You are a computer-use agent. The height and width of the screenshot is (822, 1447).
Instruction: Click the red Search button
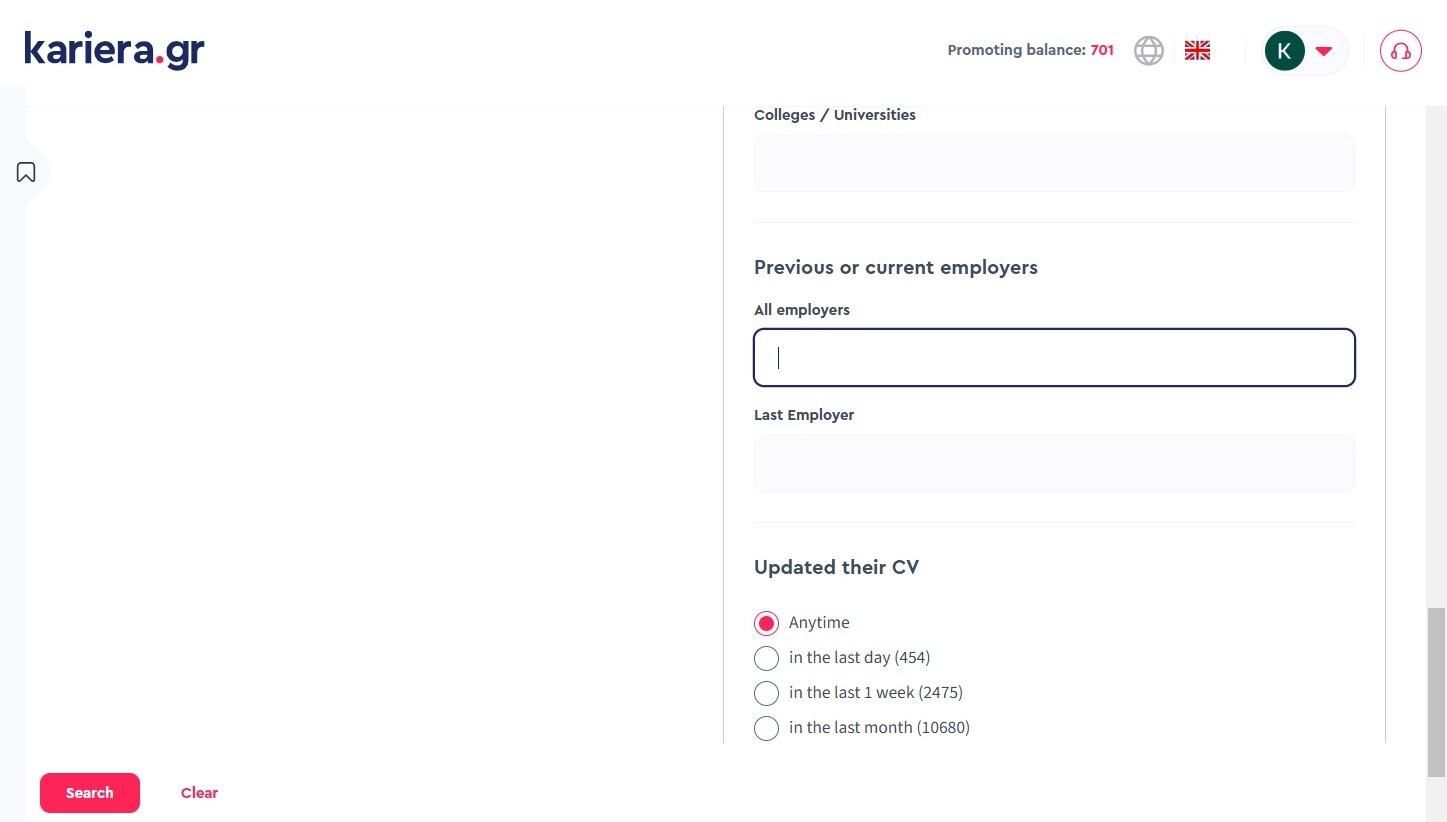click(89, 793)
